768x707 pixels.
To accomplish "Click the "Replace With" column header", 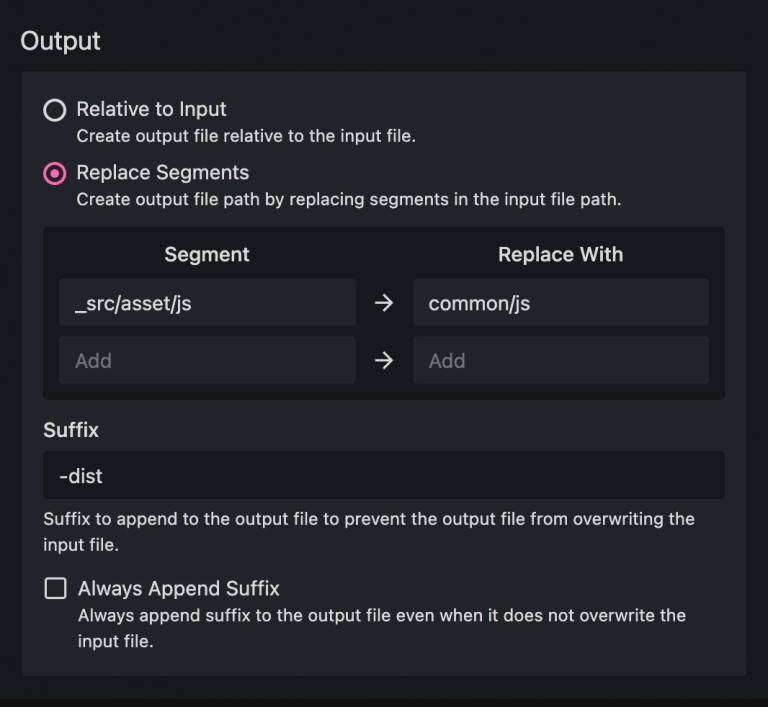I will point(560,254).
